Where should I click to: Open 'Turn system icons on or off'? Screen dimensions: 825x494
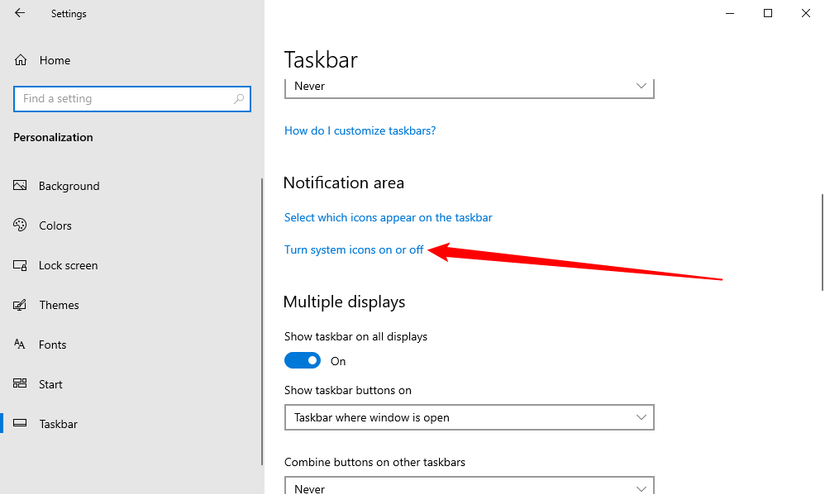[354, 250]
